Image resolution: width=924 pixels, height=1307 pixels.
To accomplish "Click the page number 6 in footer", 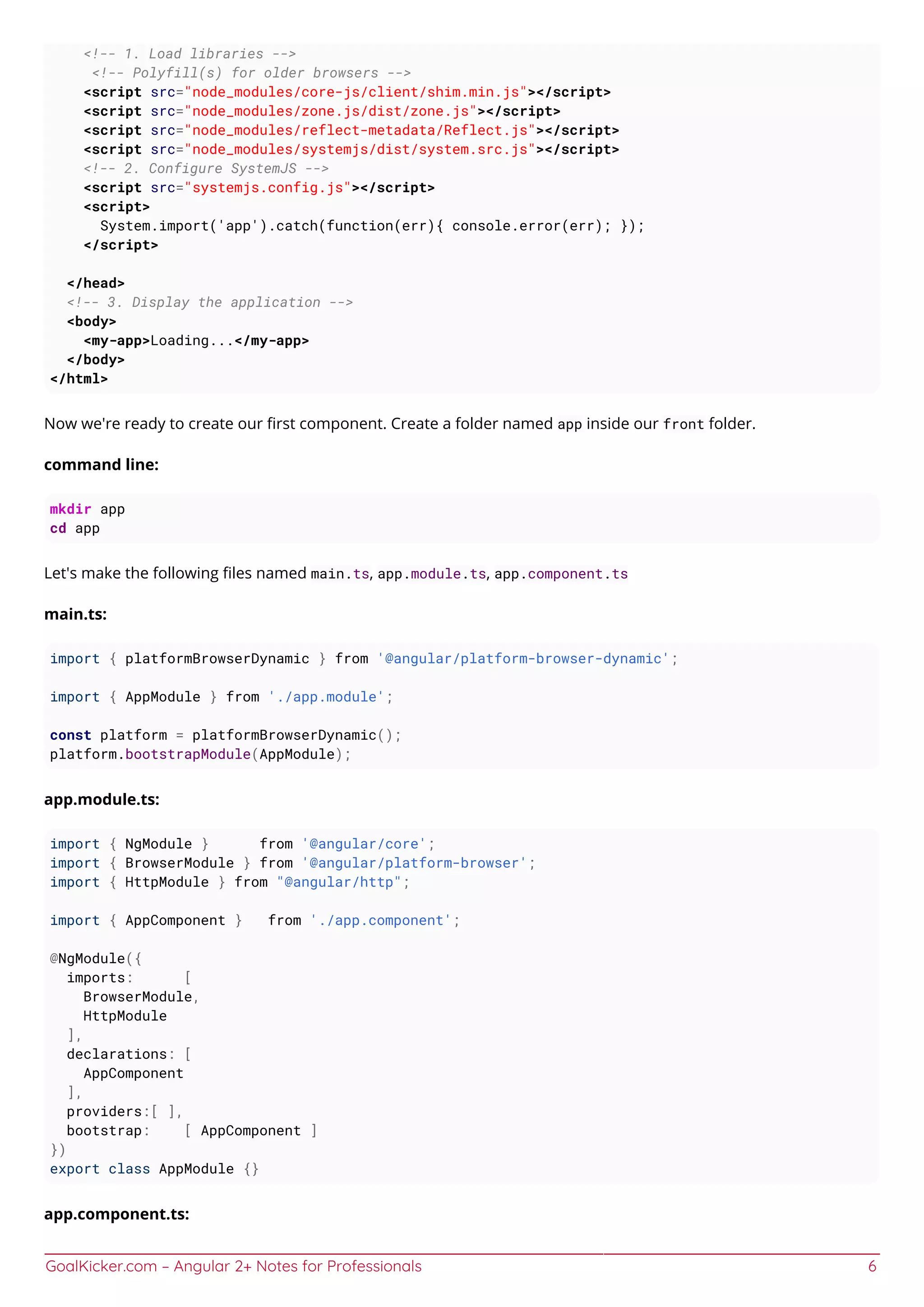I will [x=872, y=1266].
